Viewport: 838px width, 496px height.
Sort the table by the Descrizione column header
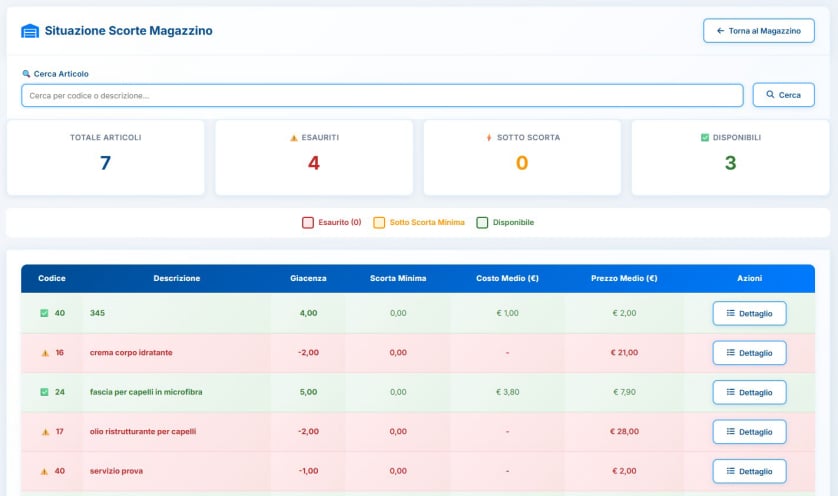point(176,278)
